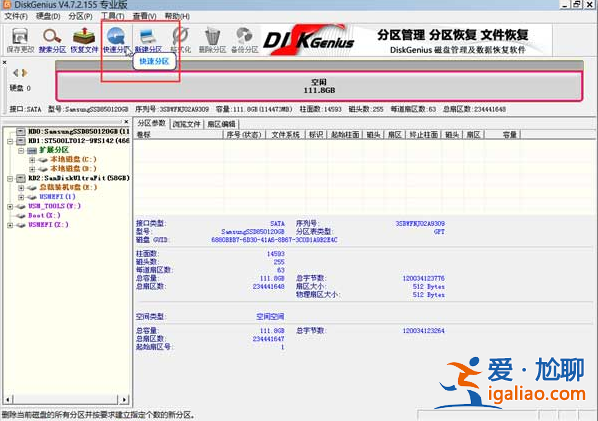This screenshot has width=598, height=421.
Task: Close the disk map panel with its x
Action: coord(5,62)
